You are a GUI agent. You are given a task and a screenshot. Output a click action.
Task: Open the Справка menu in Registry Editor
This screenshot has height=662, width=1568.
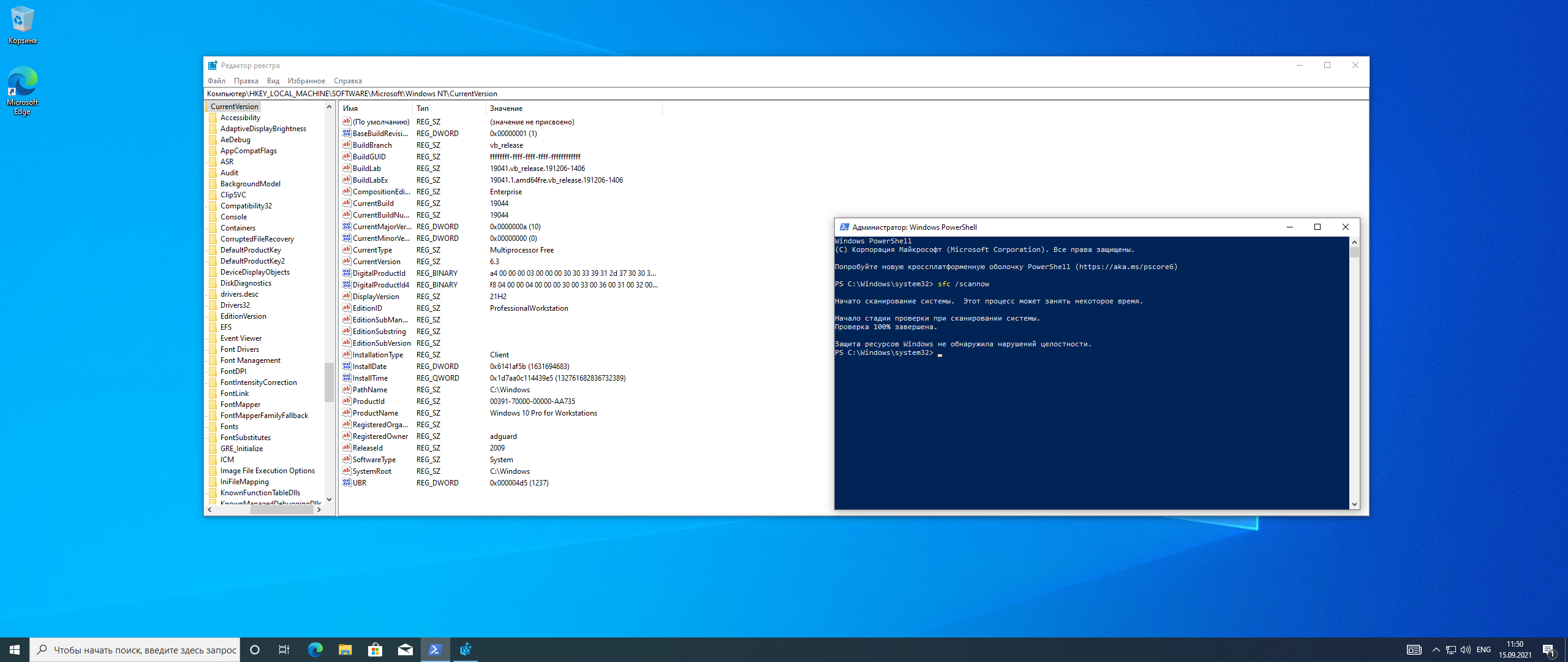point(347,81)
